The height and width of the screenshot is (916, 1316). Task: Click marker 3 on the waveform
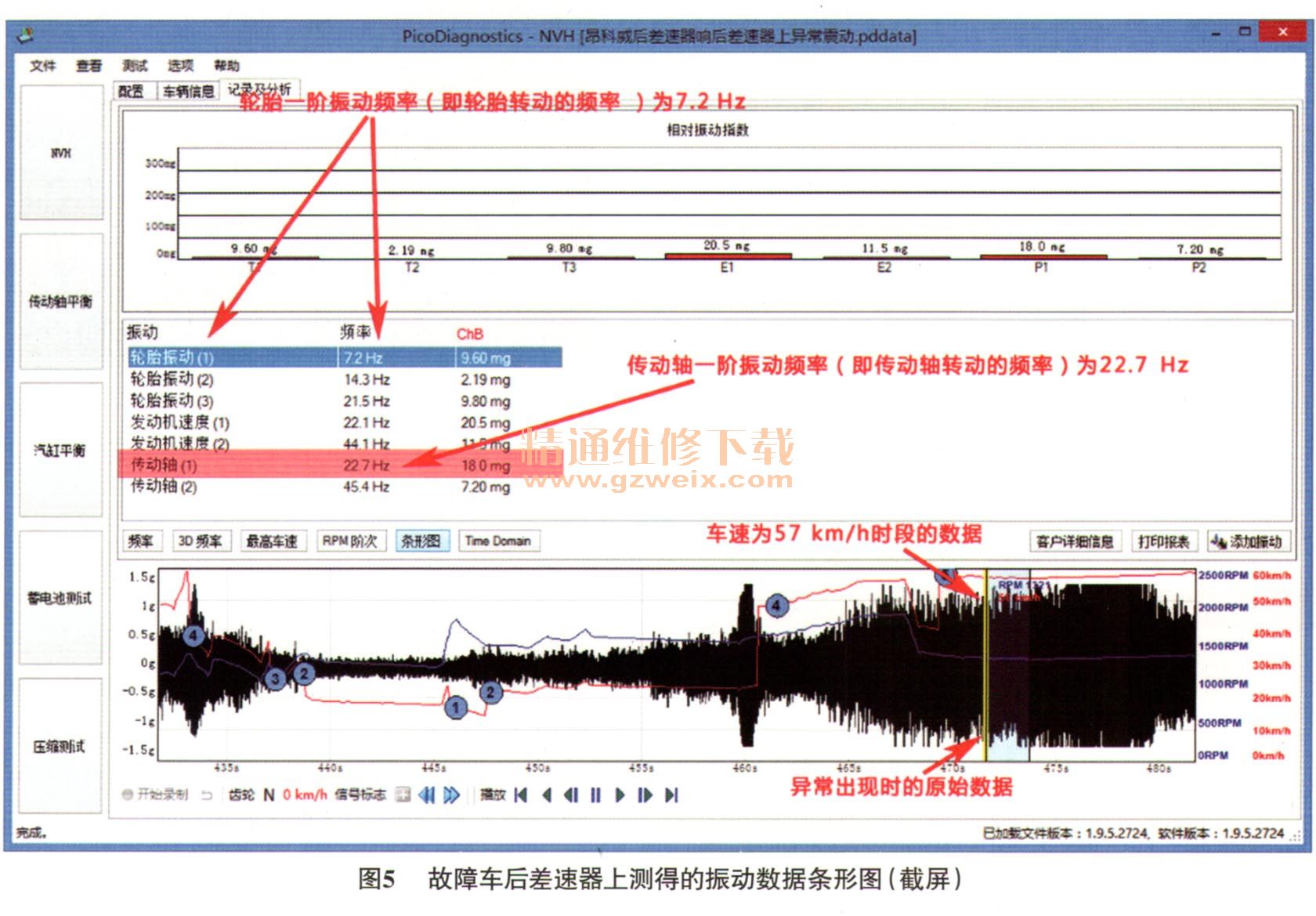coord(274,679)
